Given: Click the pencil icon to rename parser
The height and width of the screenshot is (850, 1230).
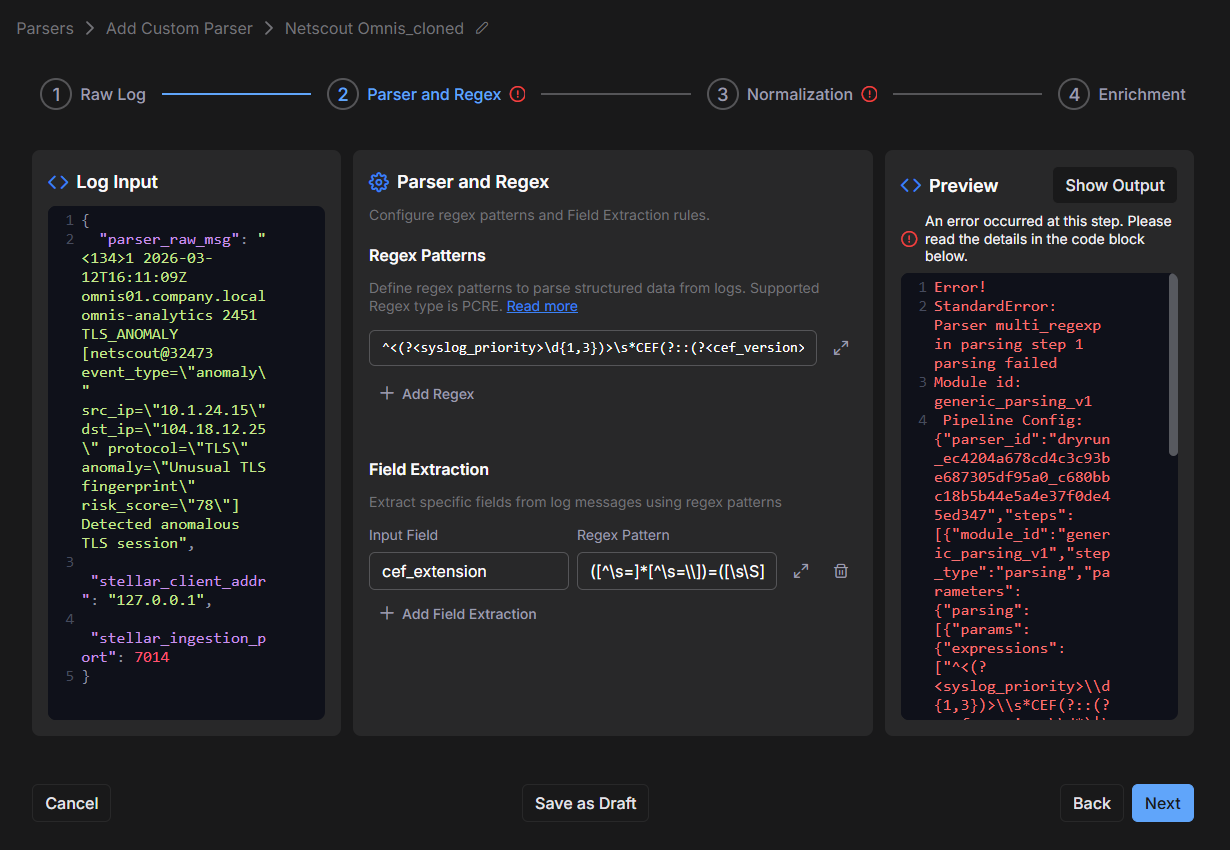Looking at the screenshot, I should click(482, 29).
